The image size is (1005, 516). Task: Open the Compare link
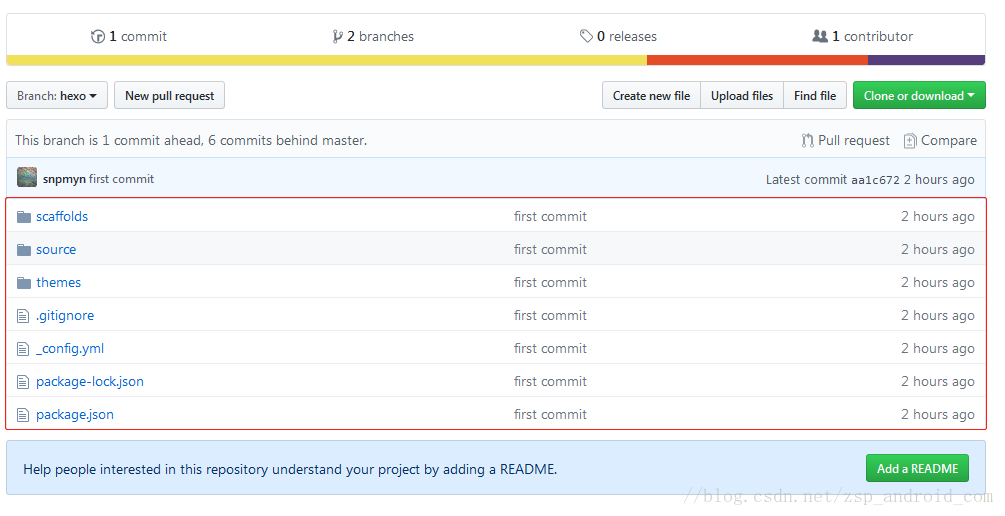pos(940,140)
